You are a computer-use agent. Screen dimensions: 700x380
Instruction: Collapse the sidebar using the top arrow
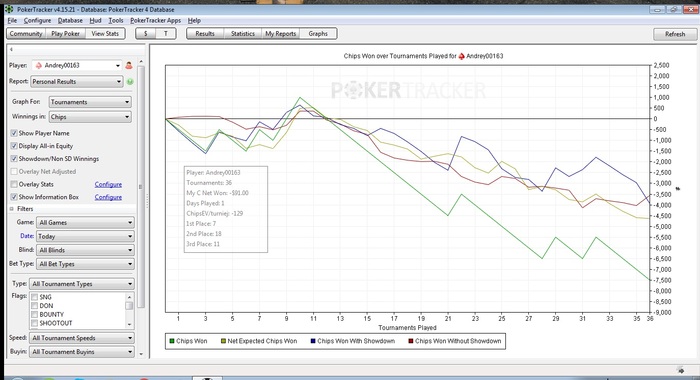(11, 50)
